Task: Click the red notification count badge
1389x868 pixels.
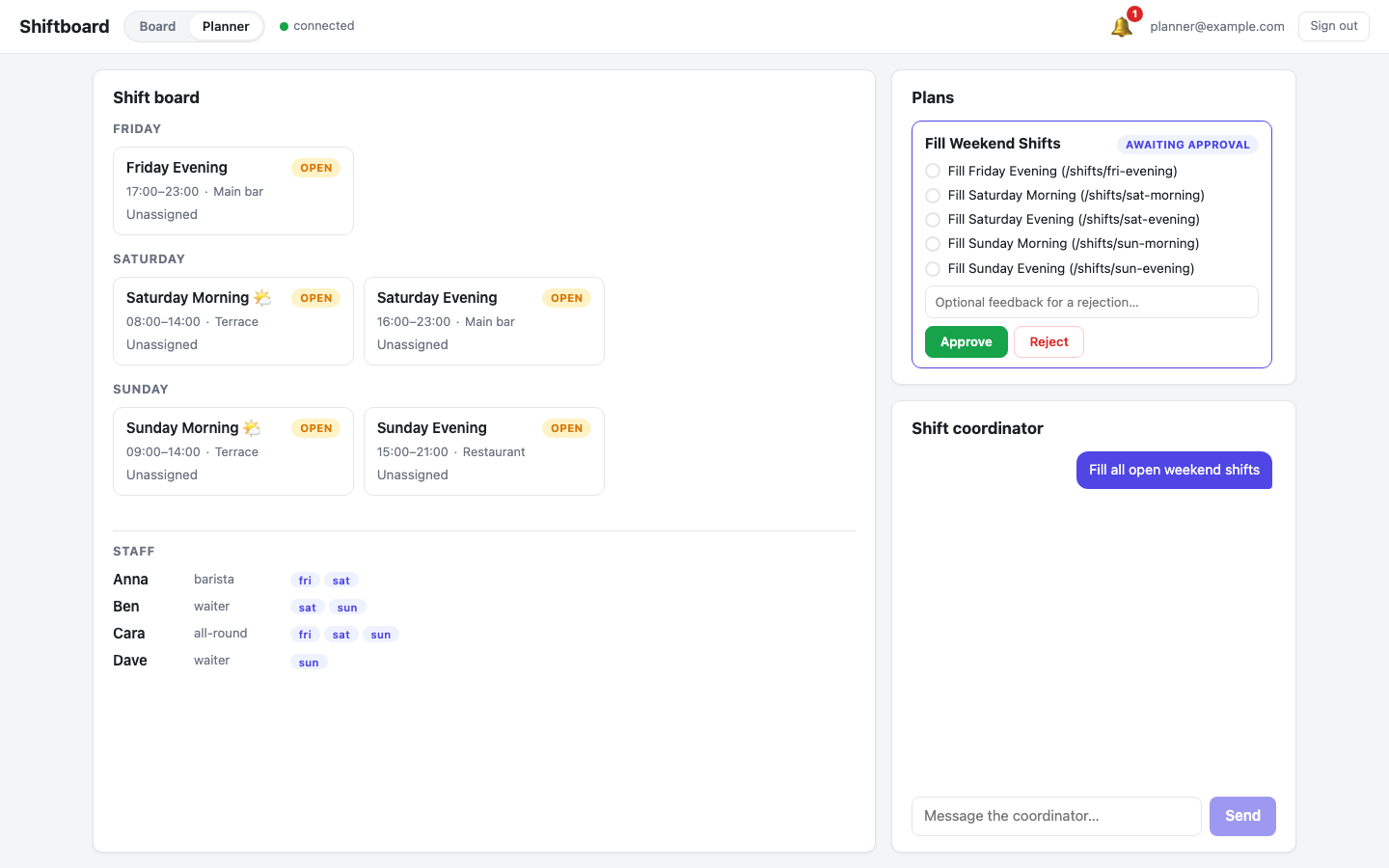Action: (x=1135, y=14)
